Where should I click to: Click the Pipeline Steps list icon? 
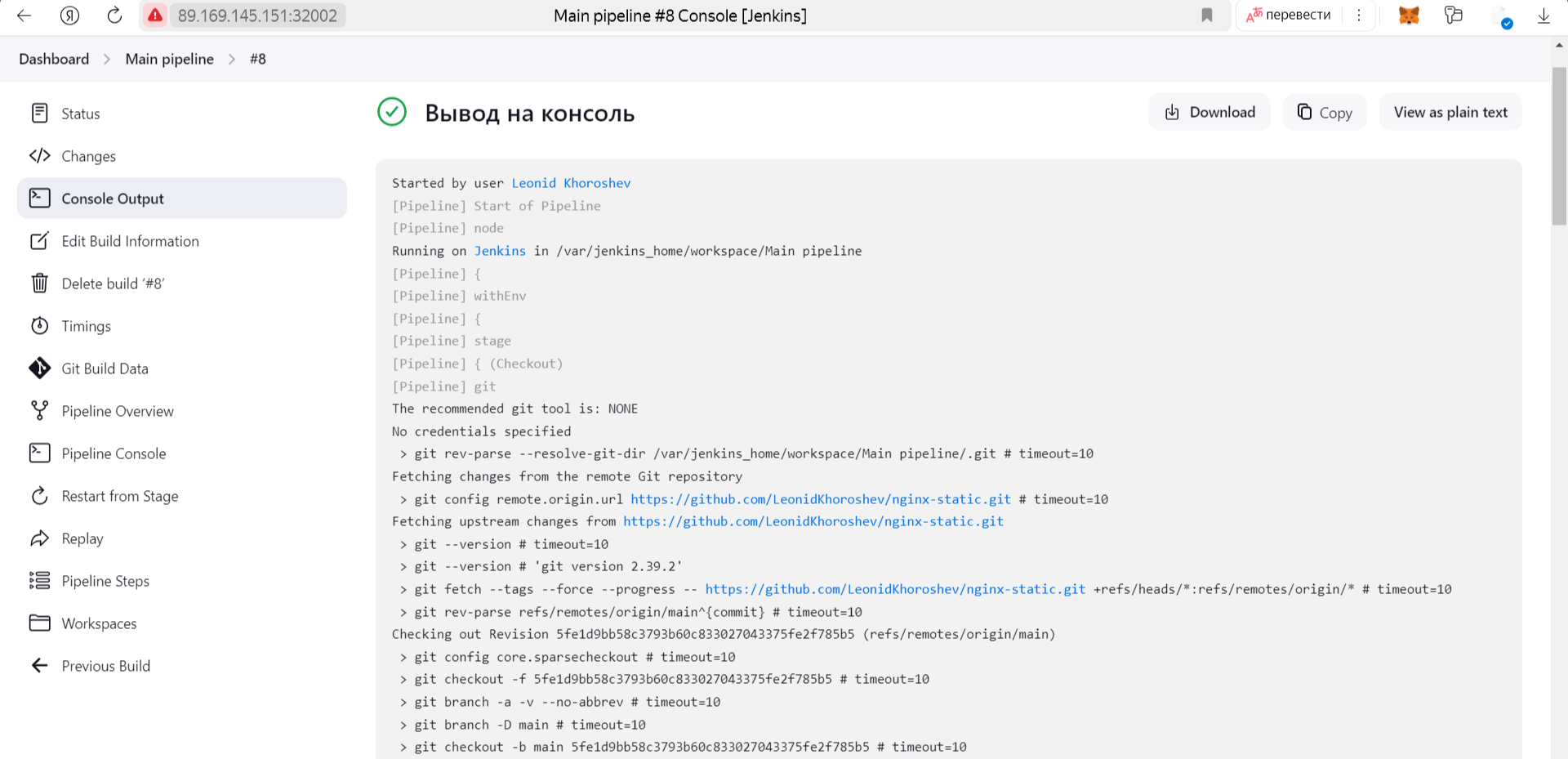(x=39, y=580)
